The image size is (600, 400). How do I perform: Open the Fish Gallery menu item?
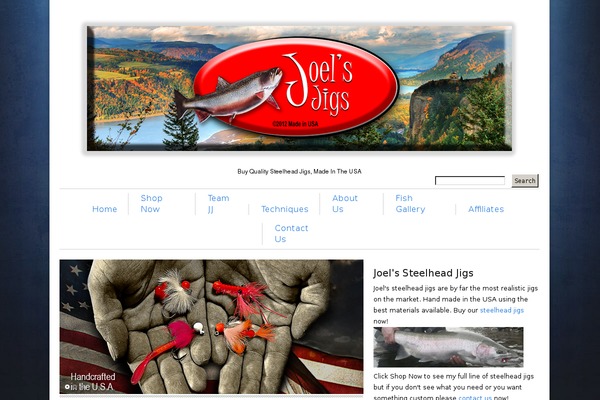[x=410, y=204]
